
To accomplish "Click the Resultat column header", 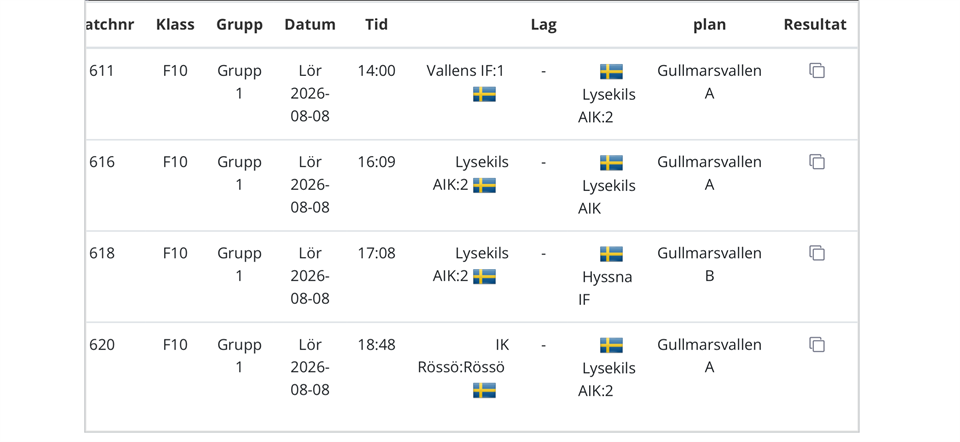I will [815, 24].
